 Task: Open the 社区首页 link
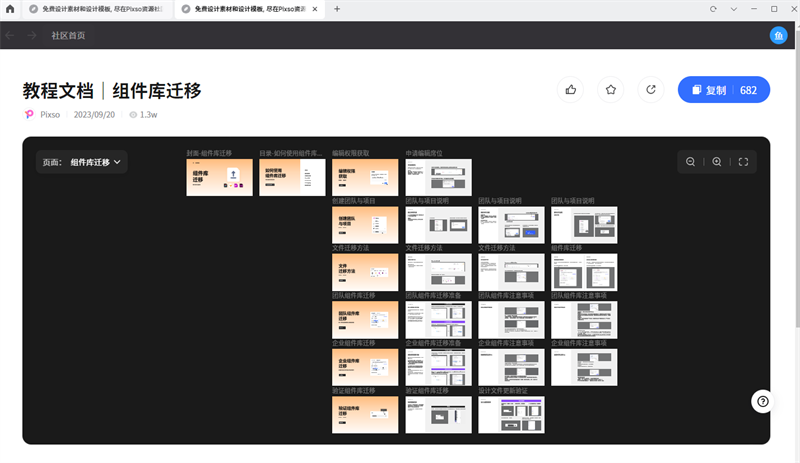(x=68, y=35)
